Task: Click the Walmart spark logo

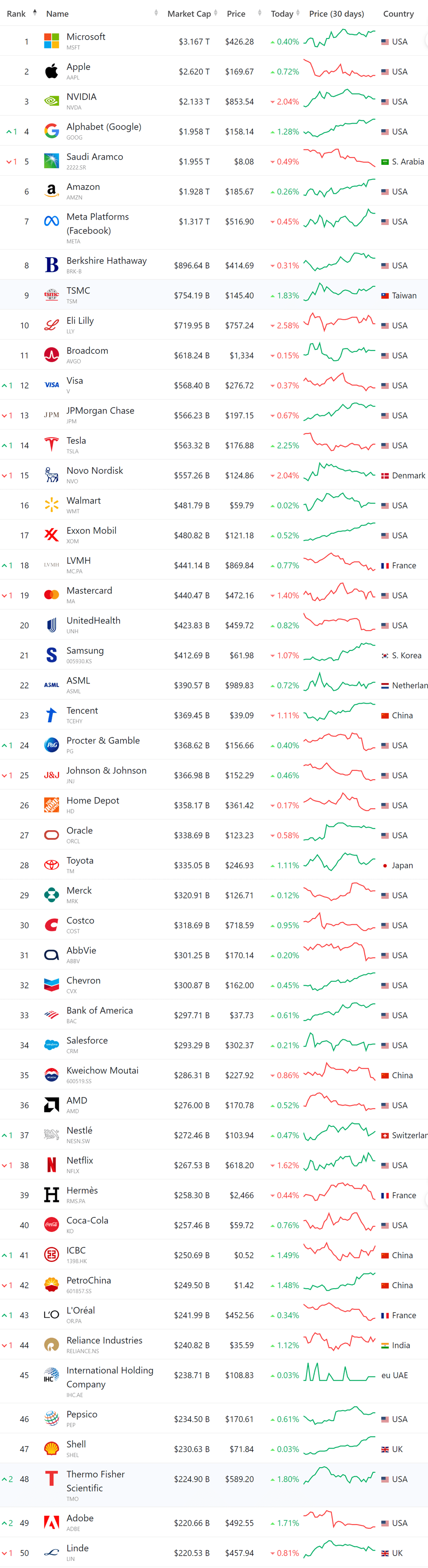Action: (x=52, y=505)
